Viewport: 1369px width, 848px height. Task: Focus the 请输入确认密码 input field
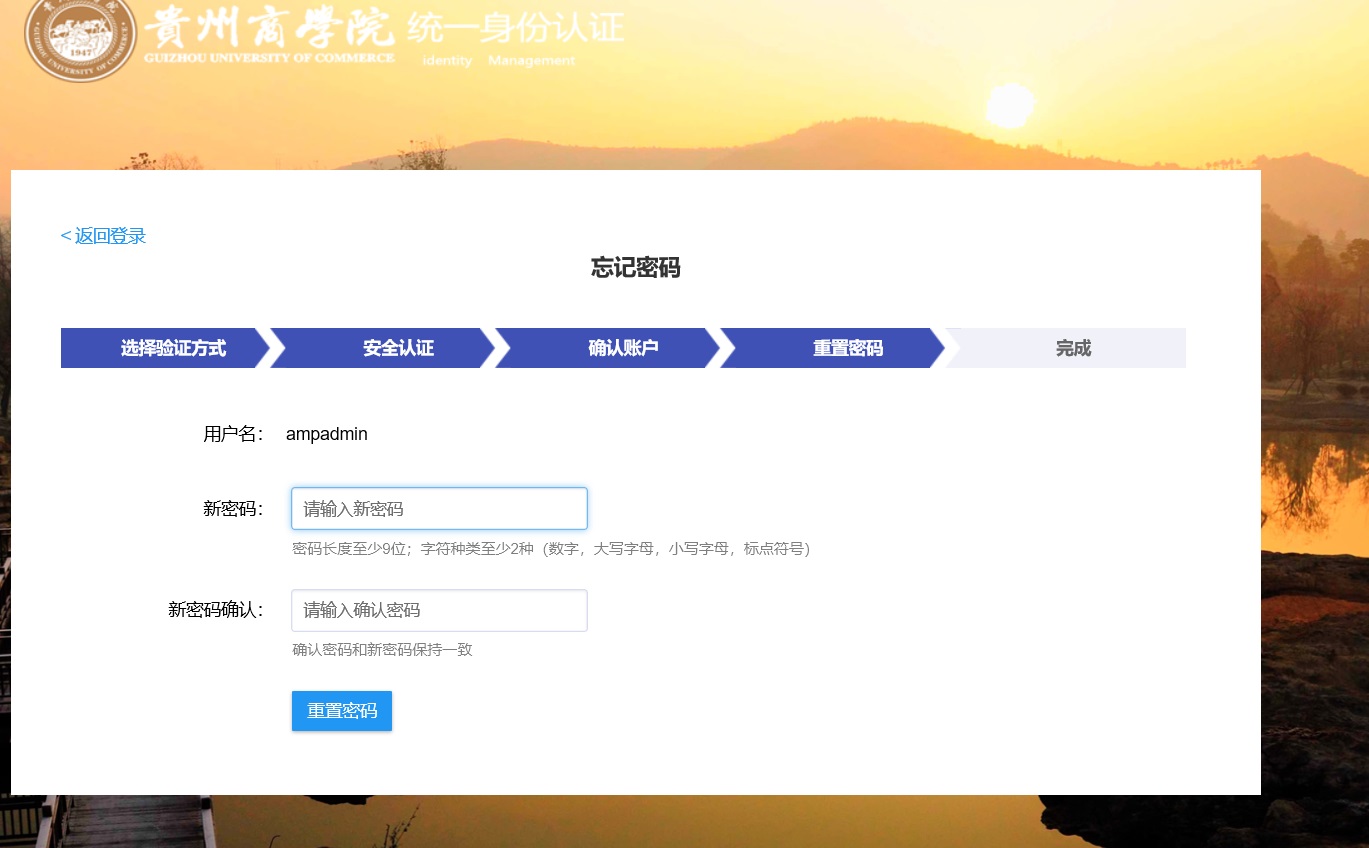pyautogui.click(x=439, y=610)
